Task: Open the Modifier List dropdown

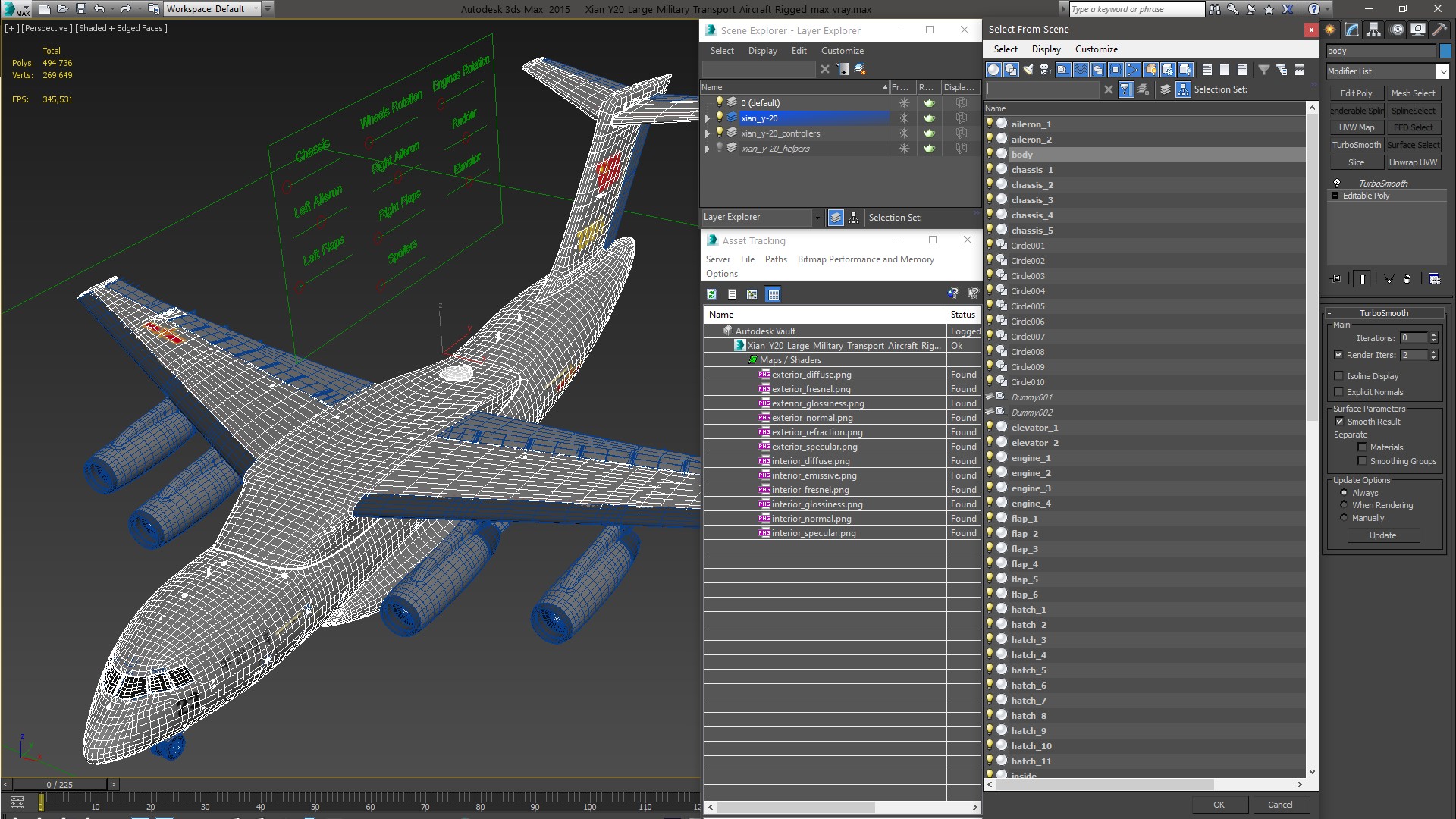Action: [x=1442, y=71]
